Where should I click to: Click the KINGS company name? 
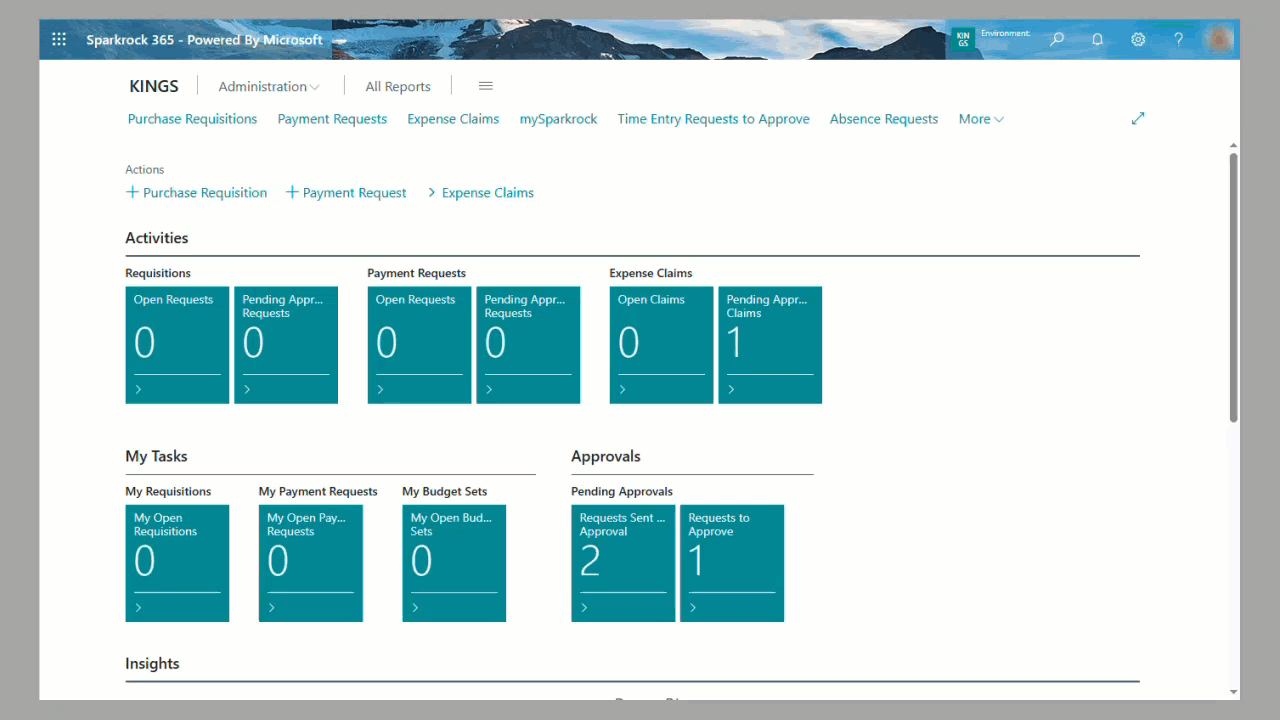pos(154,86)
